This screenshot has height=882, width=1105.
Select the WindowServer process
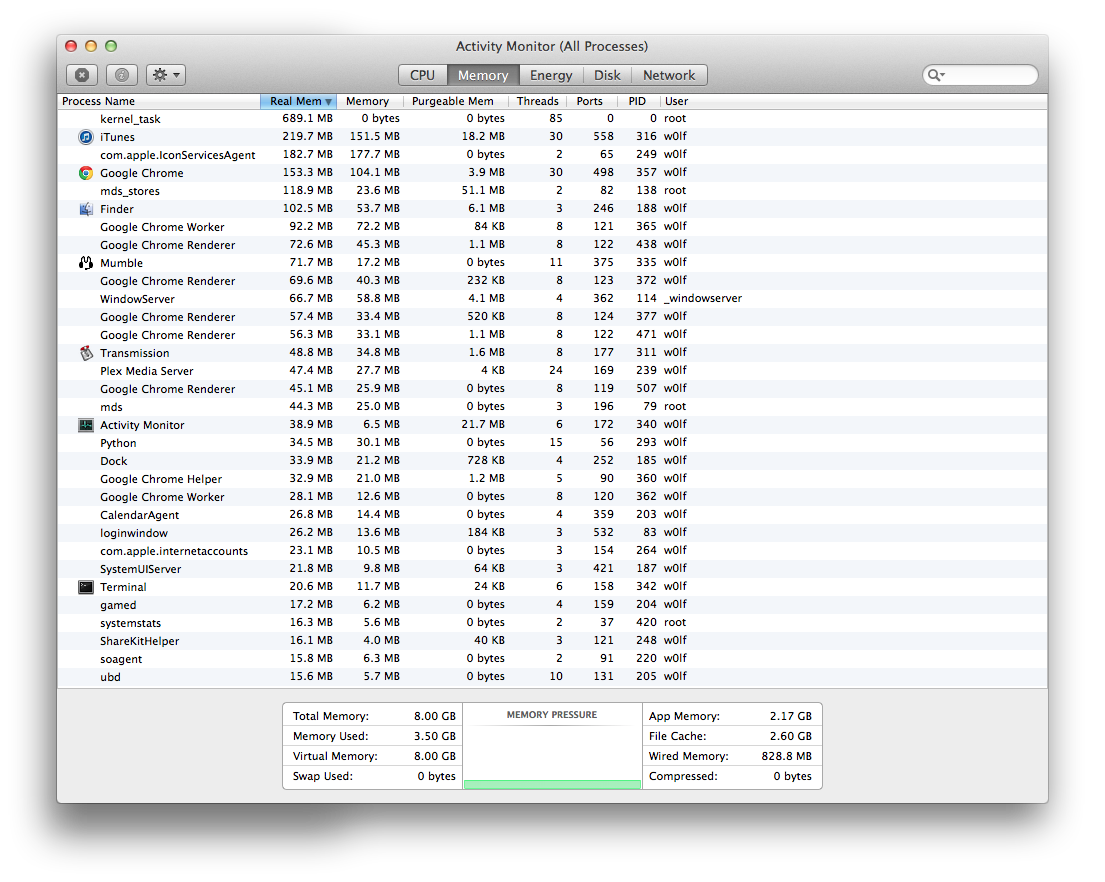coord(552,299)
